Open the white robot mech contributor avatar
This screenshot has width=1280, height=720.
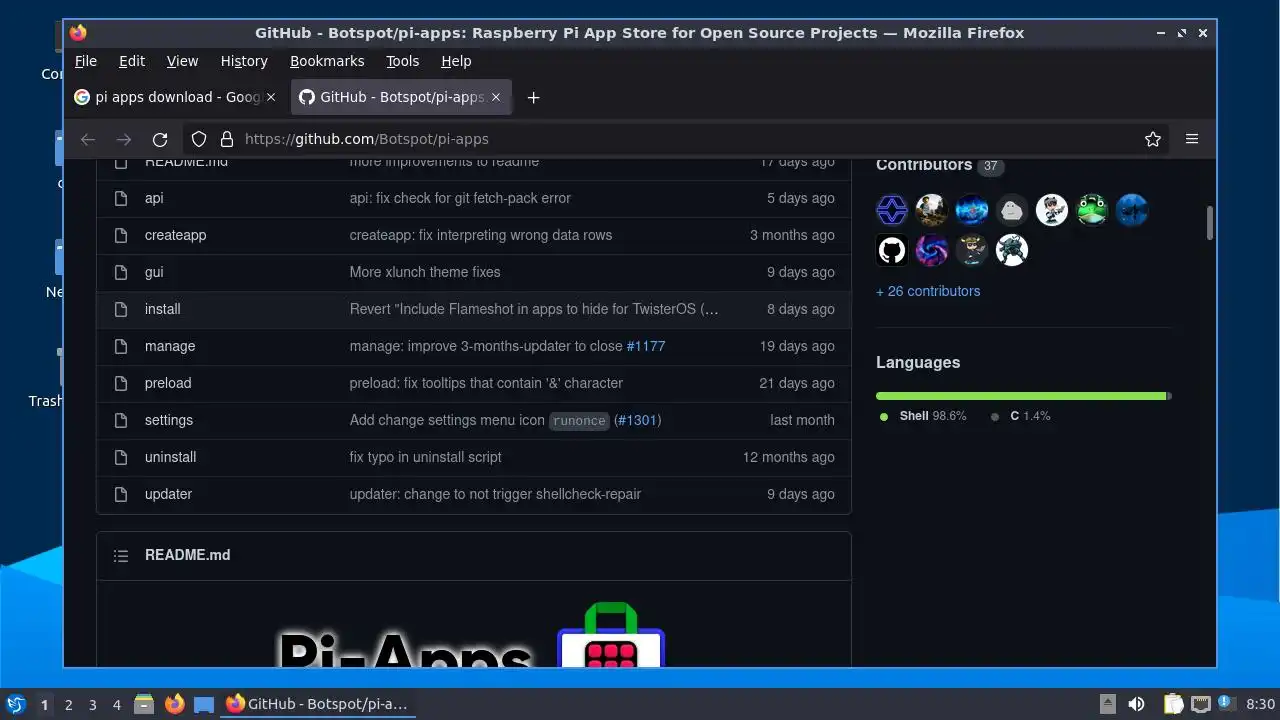coord(1012,250)
